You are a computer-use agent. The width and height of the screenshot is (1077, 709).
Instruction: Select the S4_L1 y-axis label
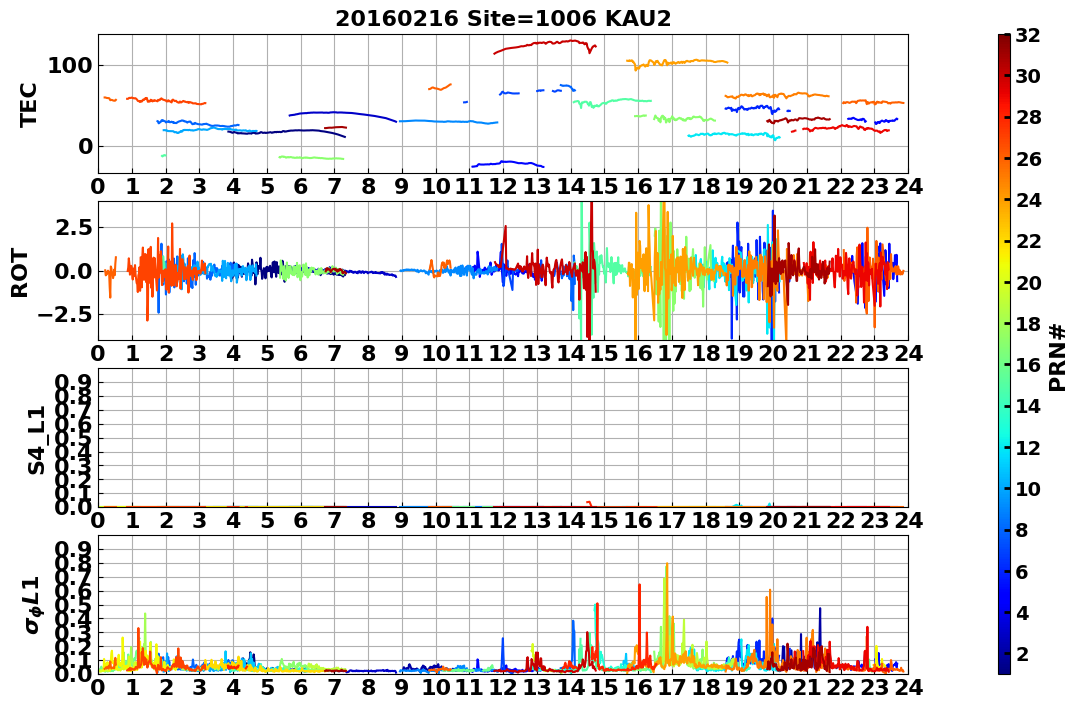[x=36, y=440]
